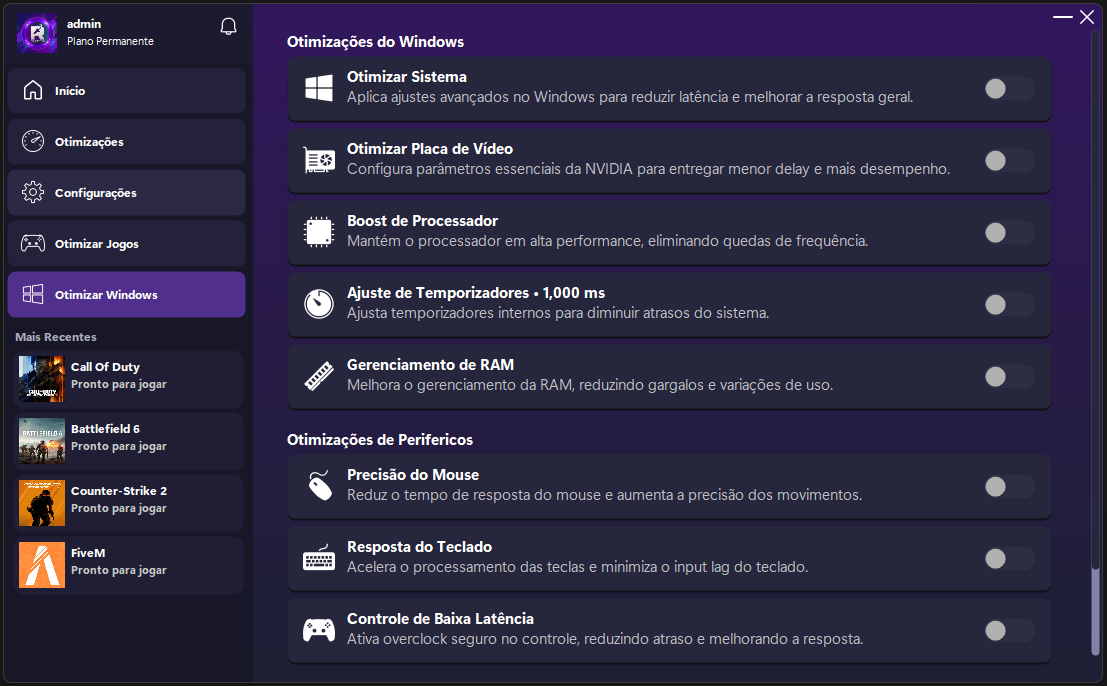Click the RAM stick icon for Gerenciamento de RAM

click(x=318, y=377)
